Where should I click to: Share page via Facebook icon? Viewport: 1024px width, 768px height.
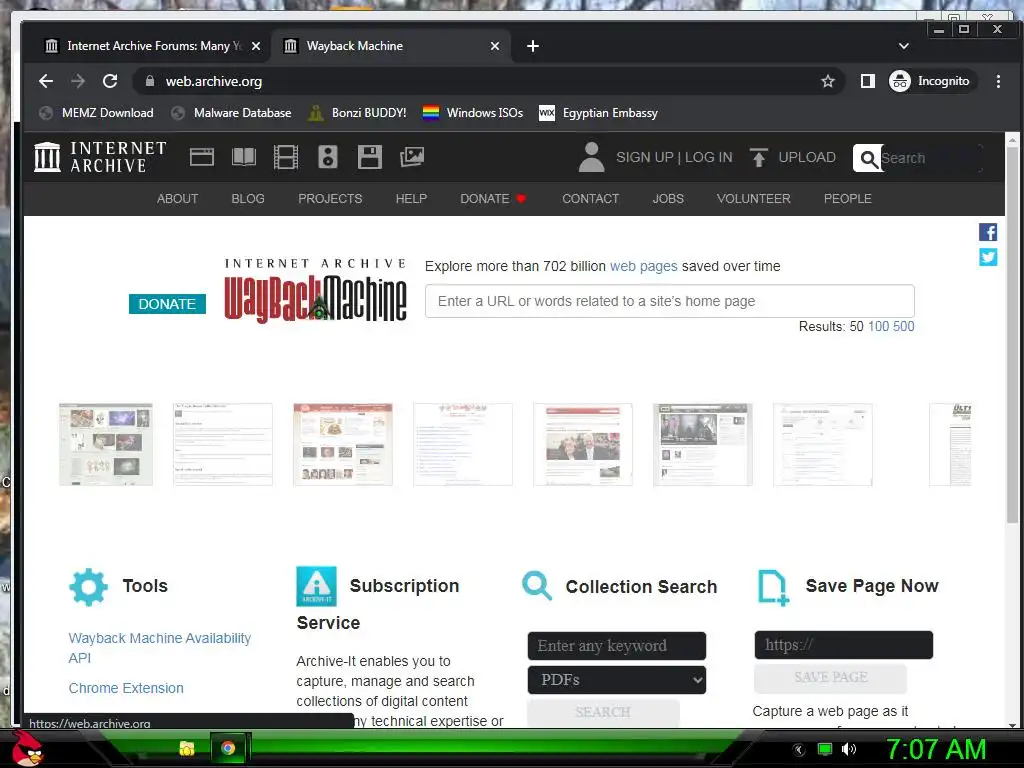(x=987, y=232)
